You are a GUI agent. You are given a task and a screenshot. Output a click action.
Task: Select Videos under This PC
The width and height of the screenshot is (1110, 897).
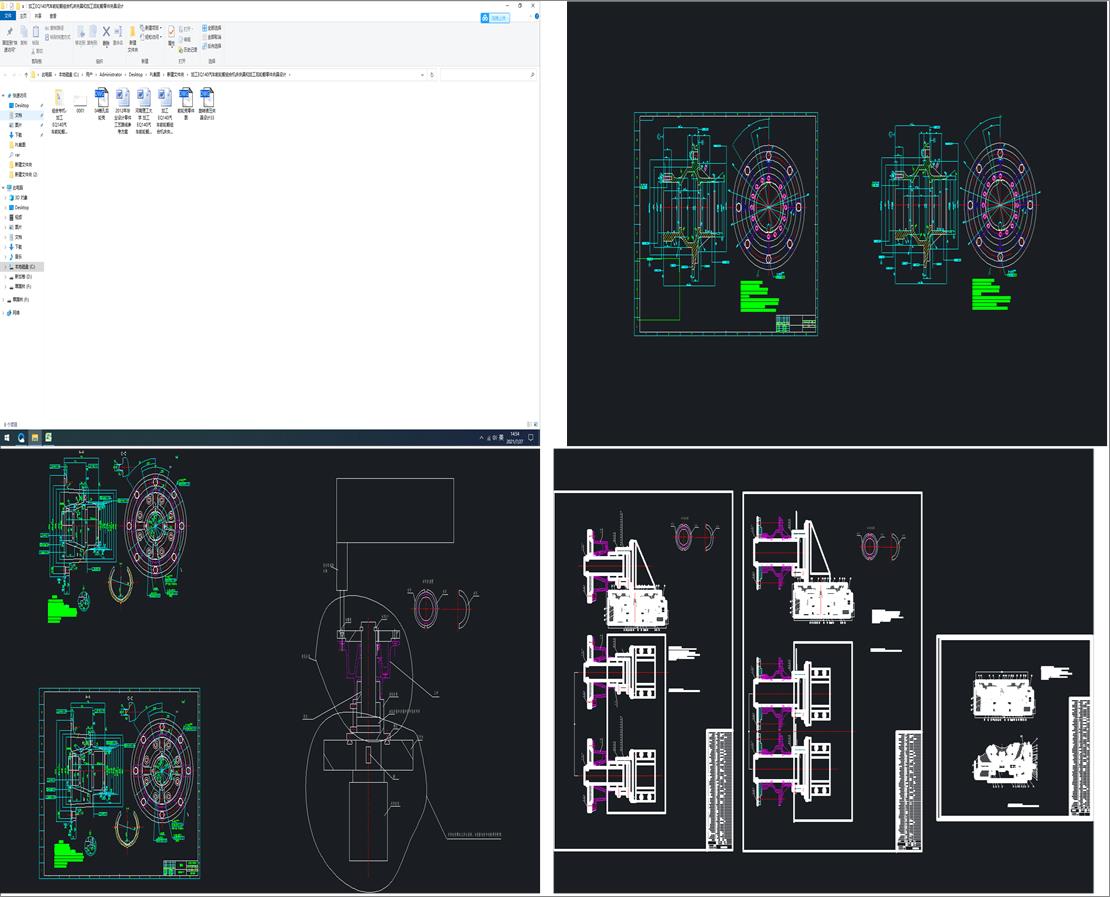pyautogui.click(x=18, y=217)
